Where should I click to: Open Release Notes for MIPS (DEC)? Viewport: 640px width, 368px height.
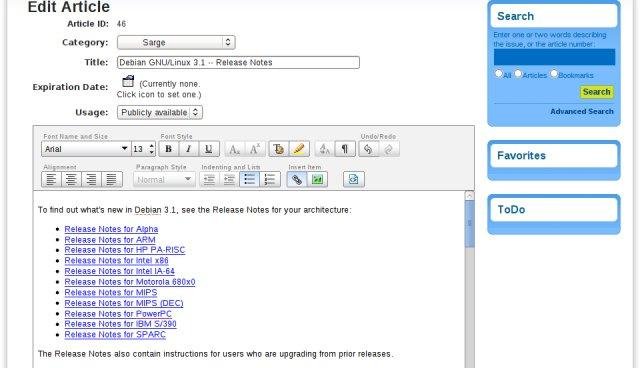click(124, 303)
